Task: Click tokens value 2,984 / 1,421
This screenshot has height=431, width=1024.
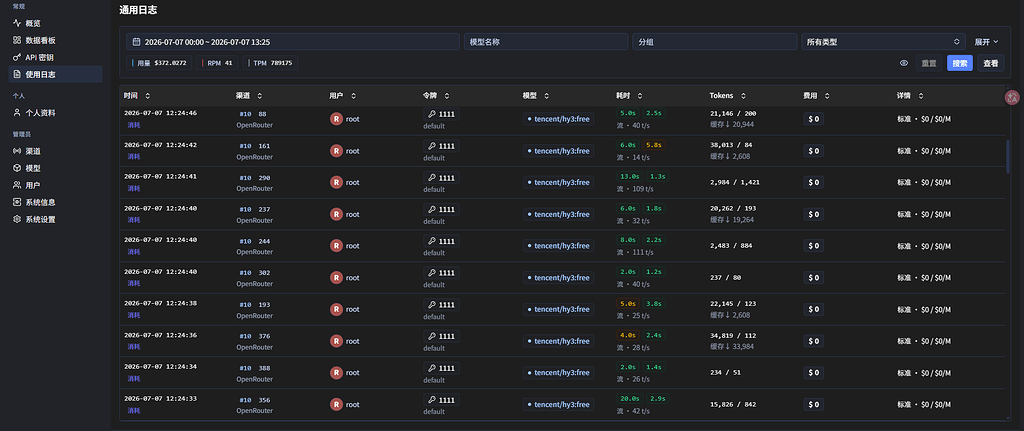Action: (x=735, y=182)
